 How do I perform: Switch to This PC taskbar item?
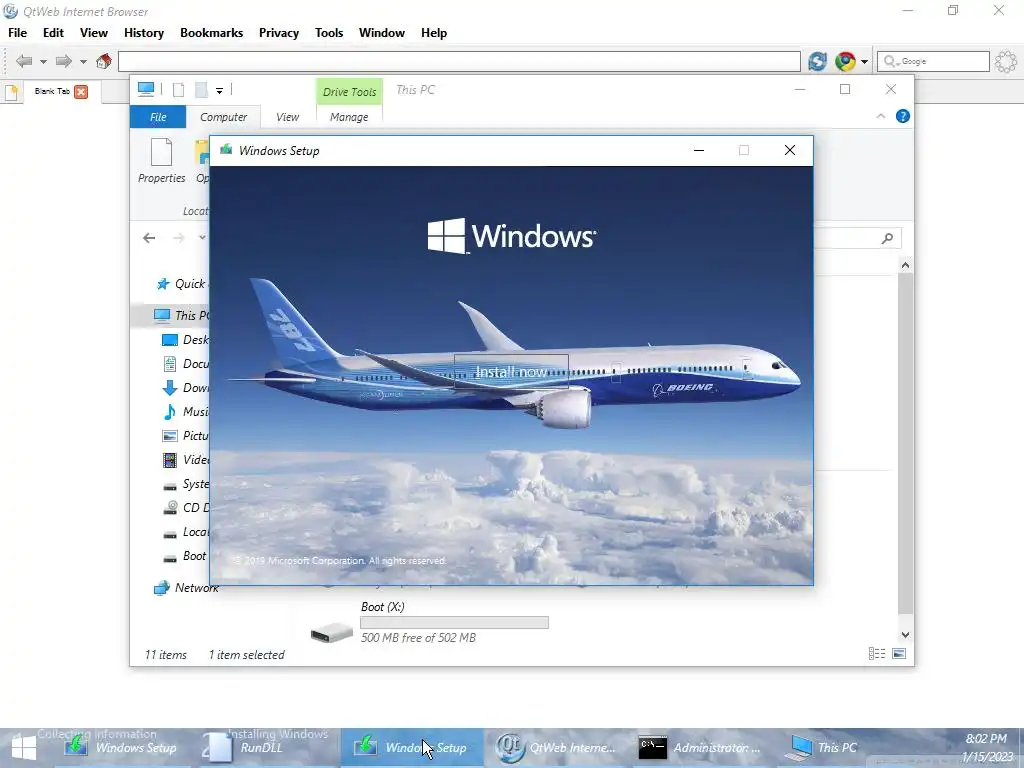point(822,748)
